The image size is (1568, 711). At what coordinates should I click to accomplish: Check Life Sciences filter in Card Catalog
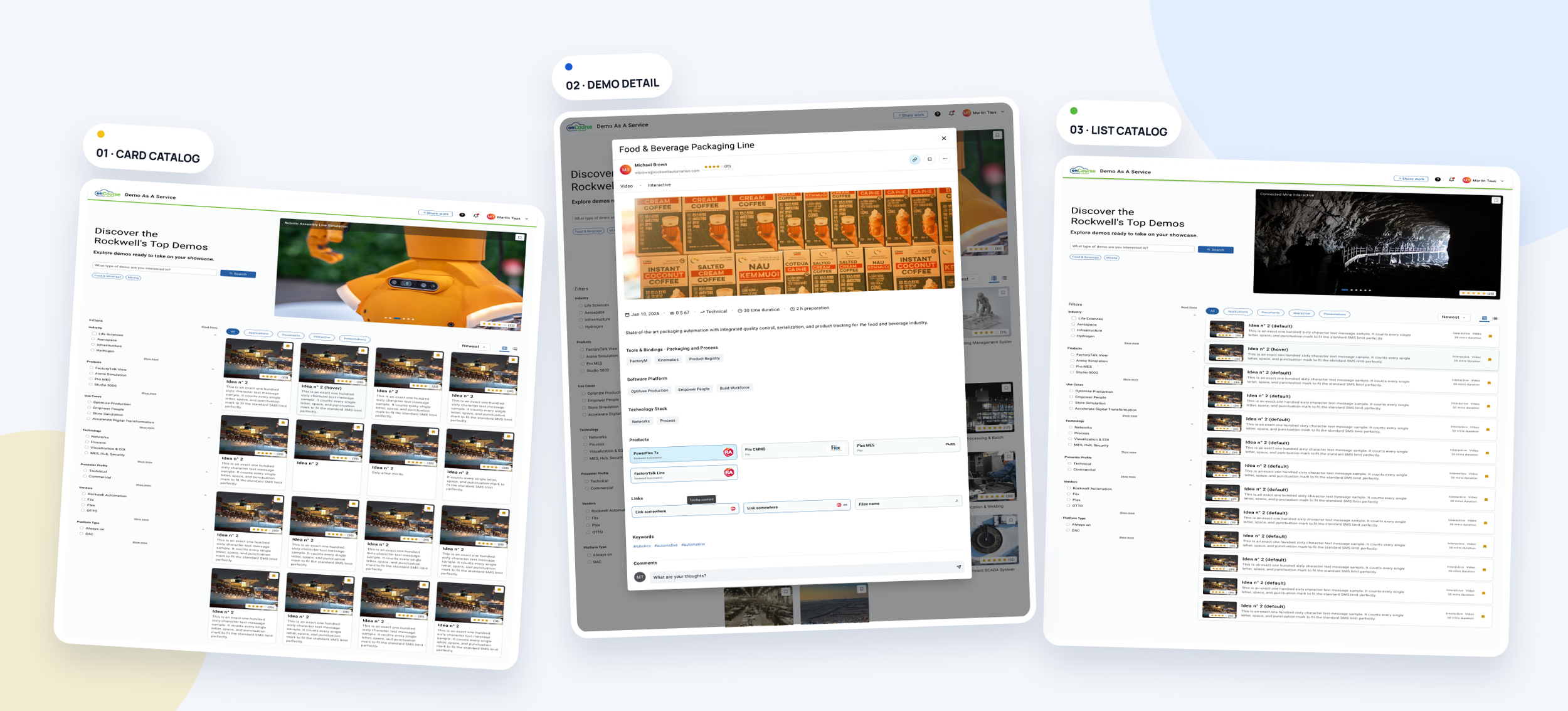click(95, 333)
